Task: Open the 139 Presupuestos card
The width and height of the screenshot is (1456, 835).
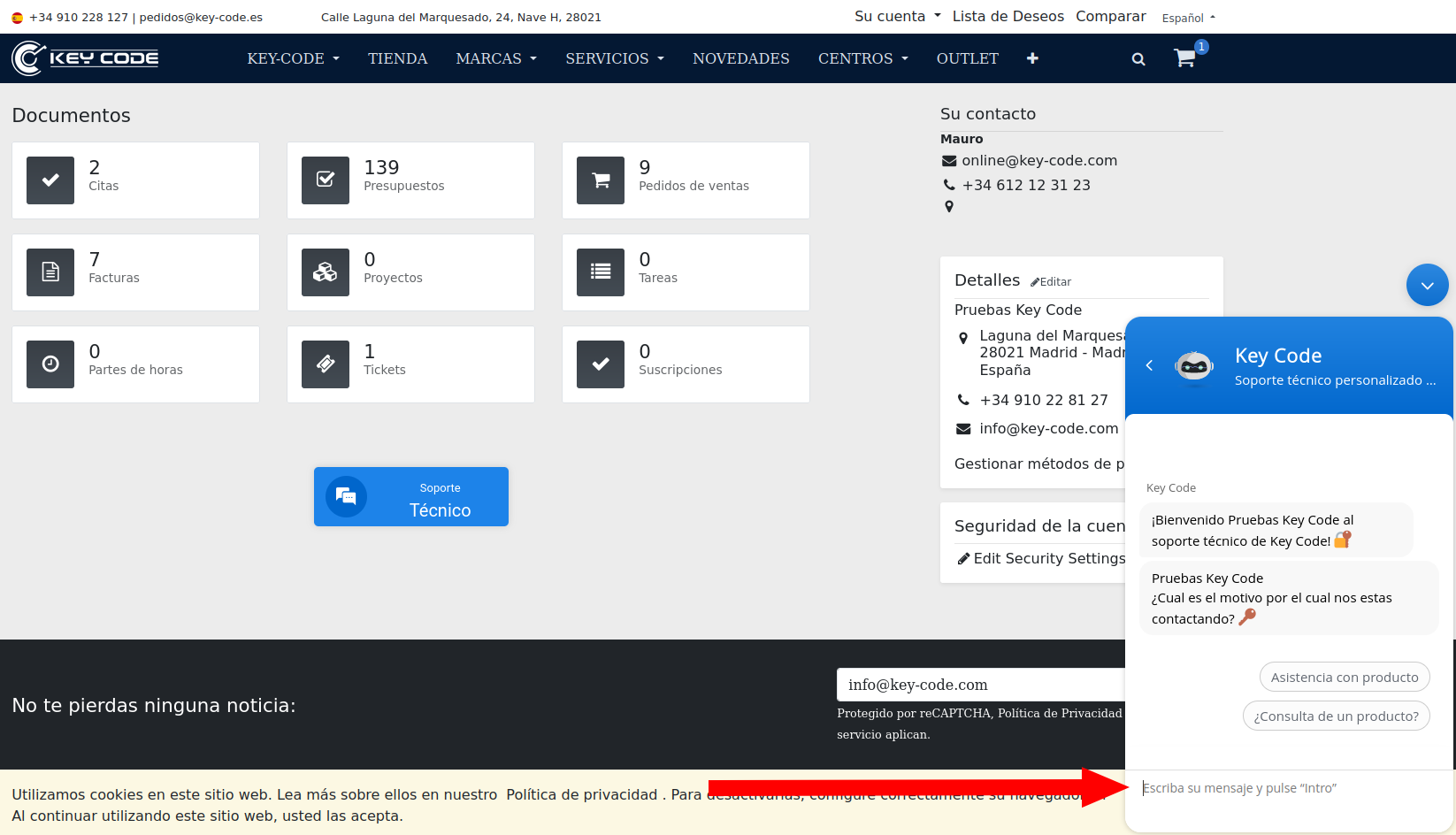Action: 410,180
